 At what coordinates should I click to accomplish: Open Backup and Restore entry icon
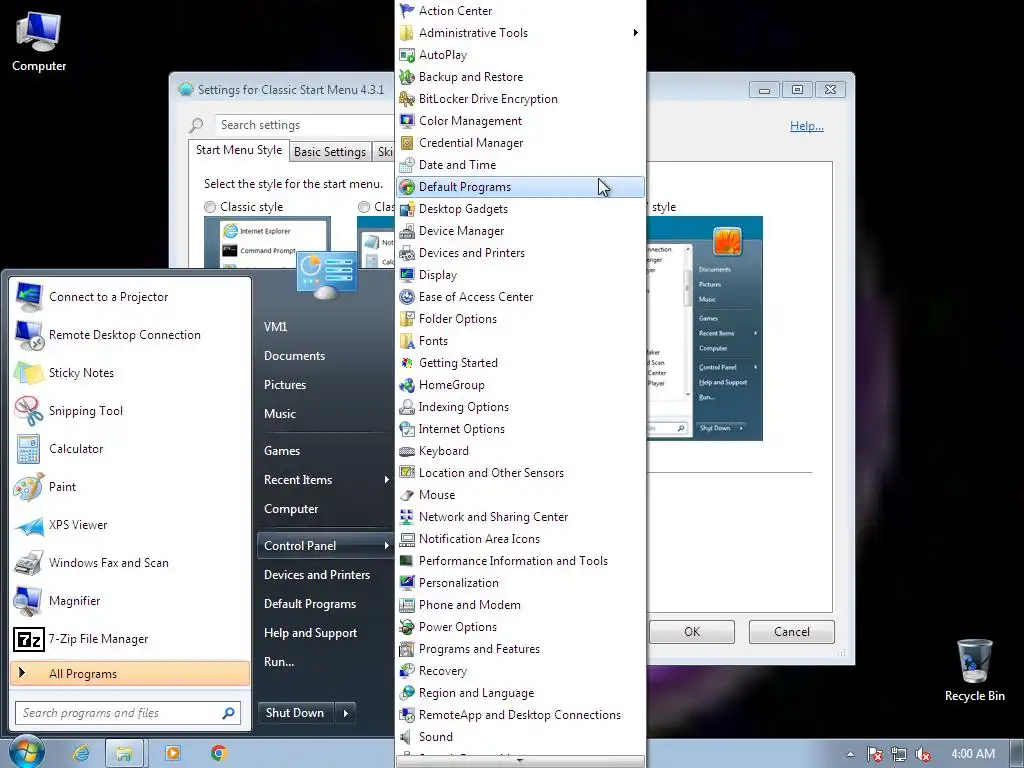point(407,77)
